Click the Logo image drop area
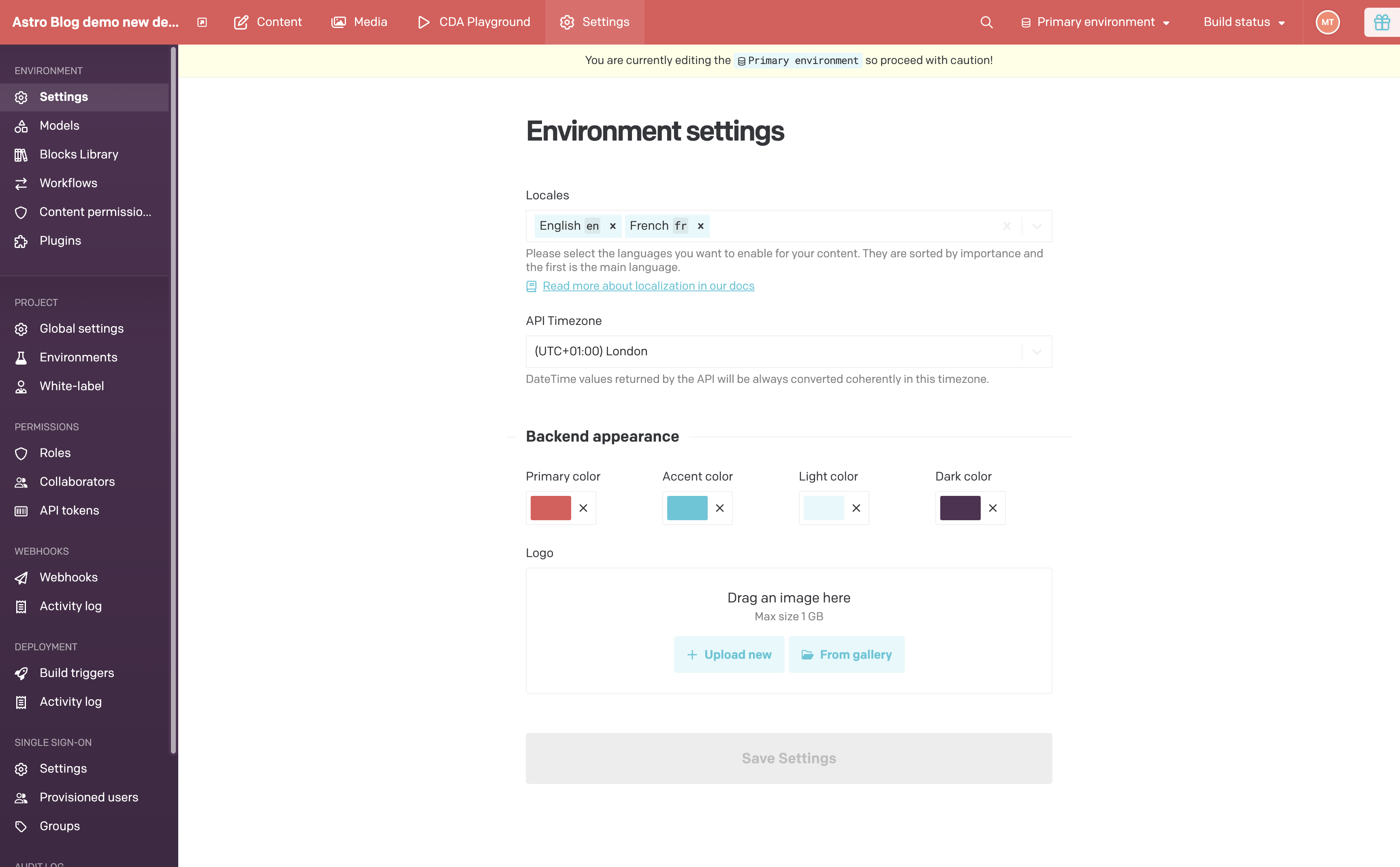 click(x=789, y=631)
